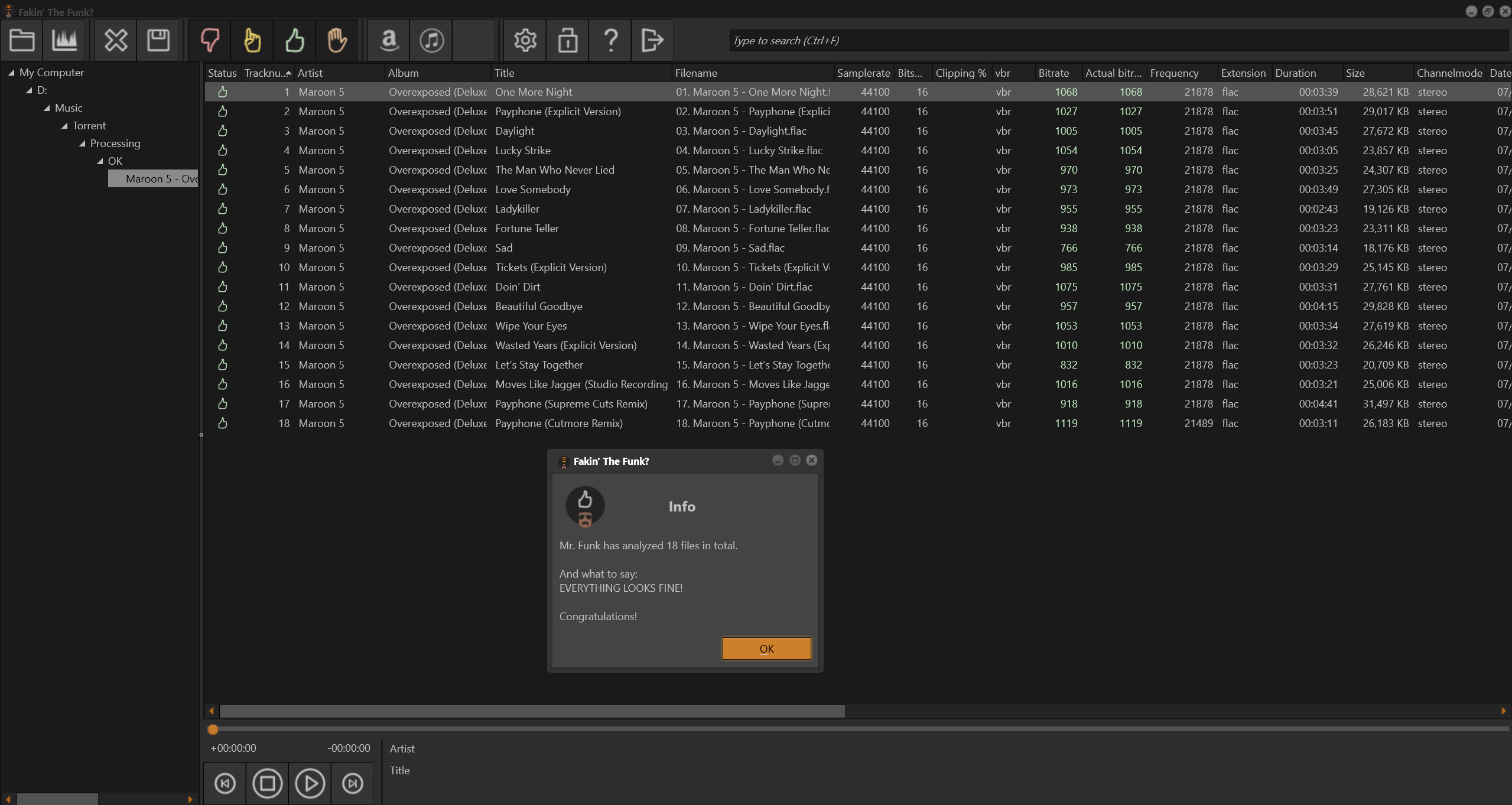The height and width of the screenshot is (805, 1512).
Task: Click the crossed X clear-list icon
Action: tap(115, 40)
